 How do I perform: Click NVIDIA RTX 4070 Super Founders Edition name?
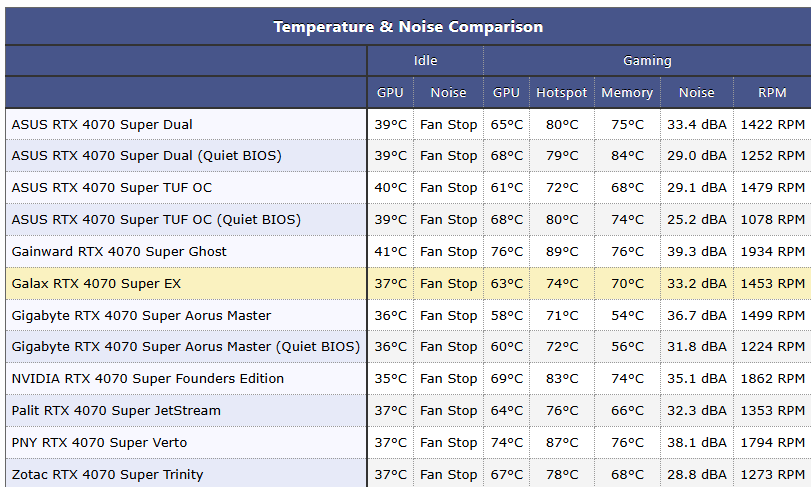point(148,379)
